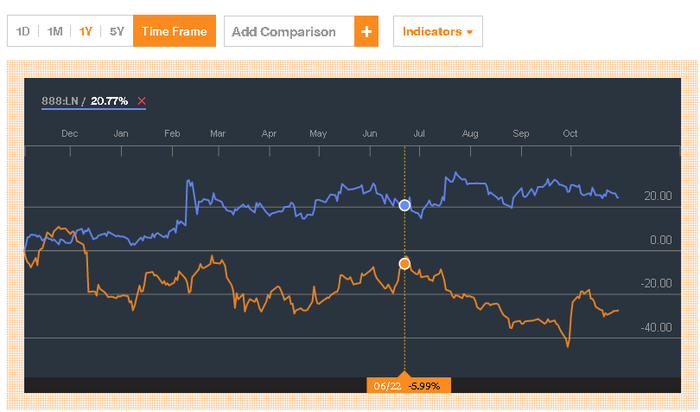
Task: Open the Time Frame button
Action: click(174, 31)
